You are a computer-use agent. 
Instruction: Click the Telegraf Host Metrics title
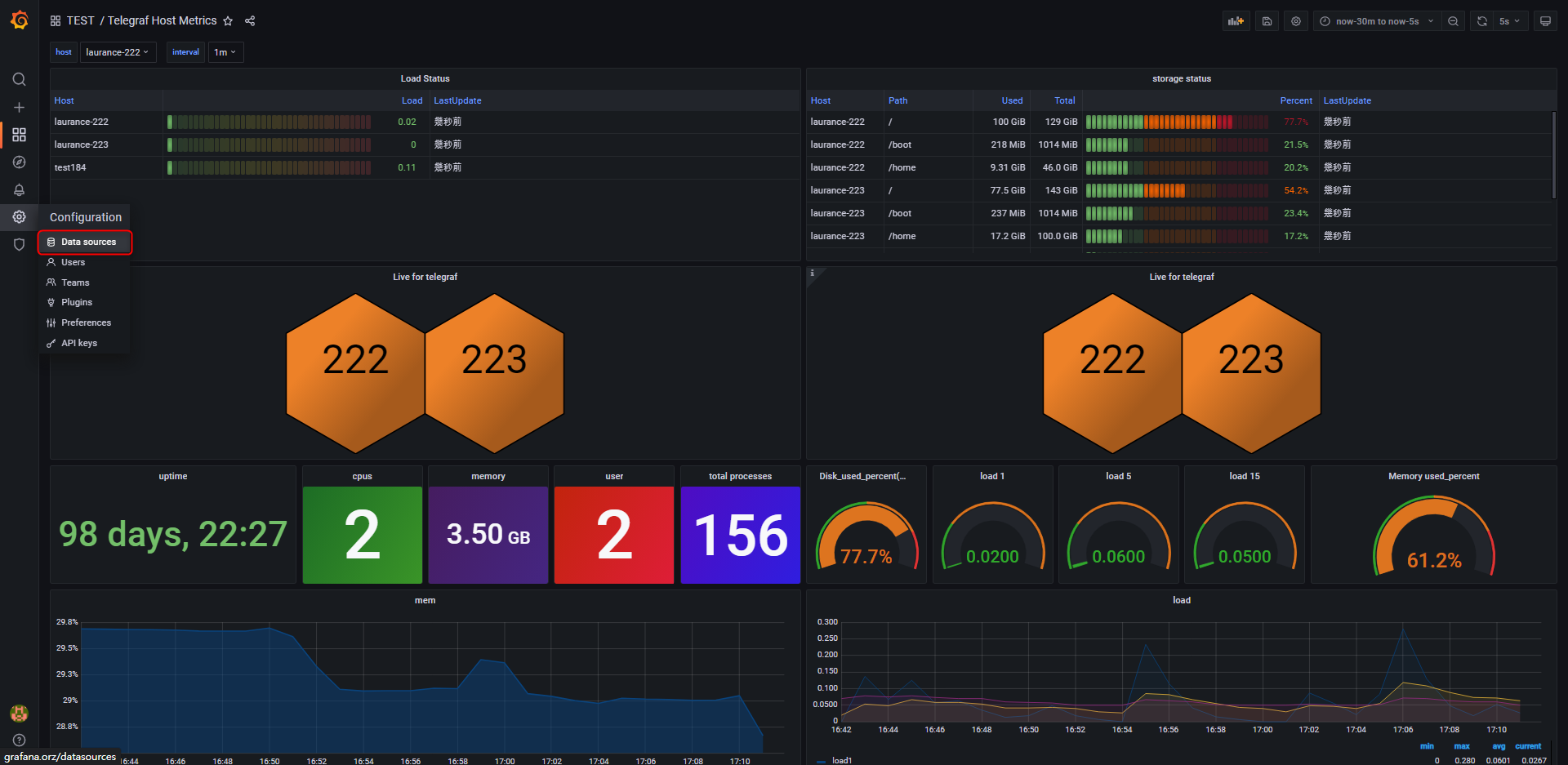coord(162,21)
